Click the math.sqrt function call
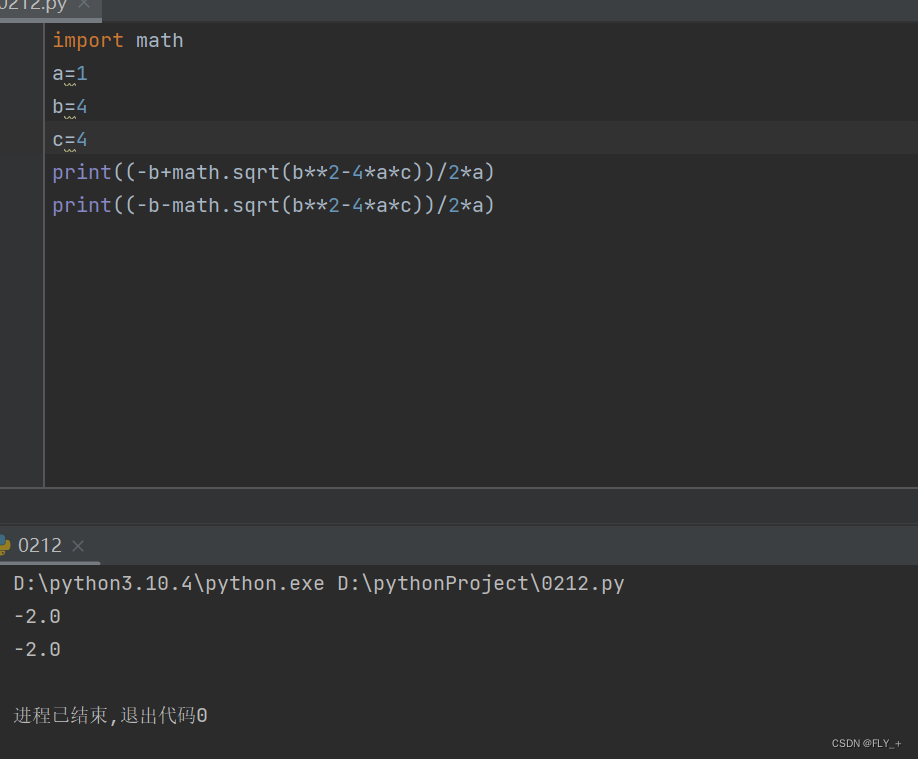Image resolution: width=918 pixels, height=759 pixels. tap(214, 171)
